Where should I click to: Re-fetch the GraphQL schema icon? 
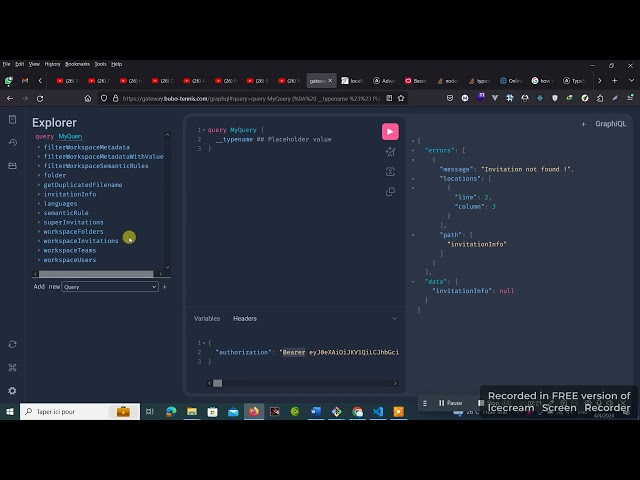[x=12, y=344]
